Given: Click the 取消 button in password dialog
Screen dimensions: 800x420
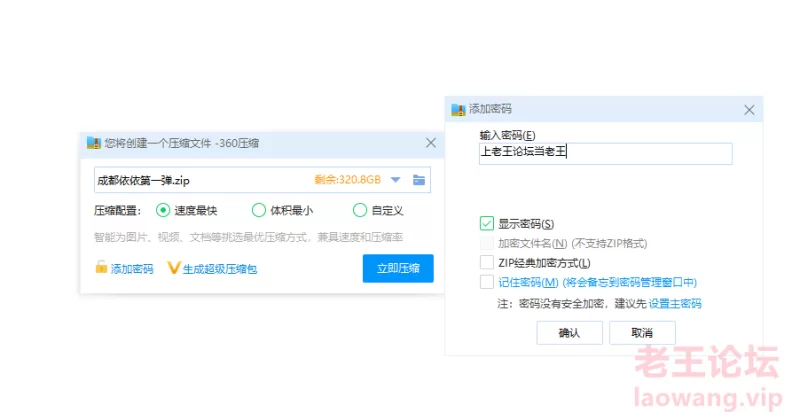Looking at the screenshot, I should coord(642,333).
